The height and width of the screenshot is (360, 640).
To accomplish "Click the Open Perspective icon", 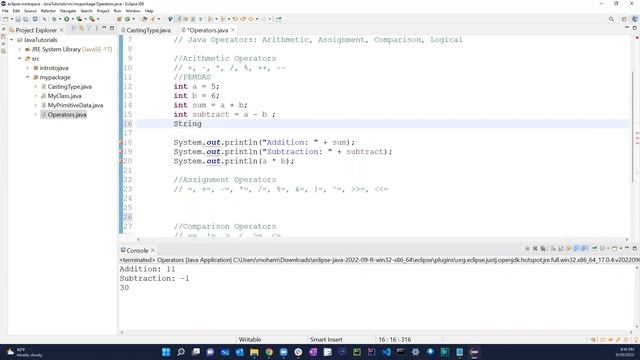I will pos(624,19).
